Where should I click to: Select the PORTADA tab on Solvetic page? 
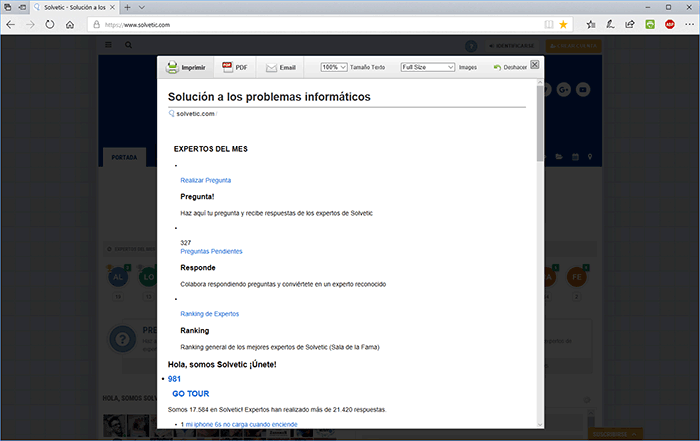click(x=125, y=157)
